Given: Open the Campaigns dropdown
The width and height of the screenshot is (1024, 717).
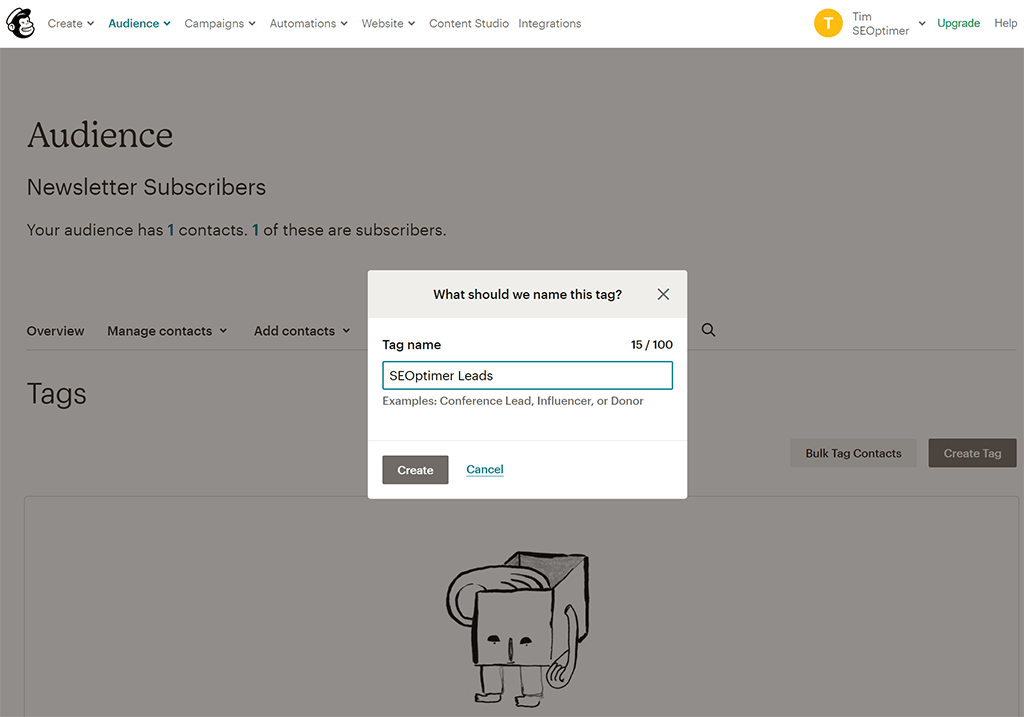Looking at the screenshot, I should point(220,23).
